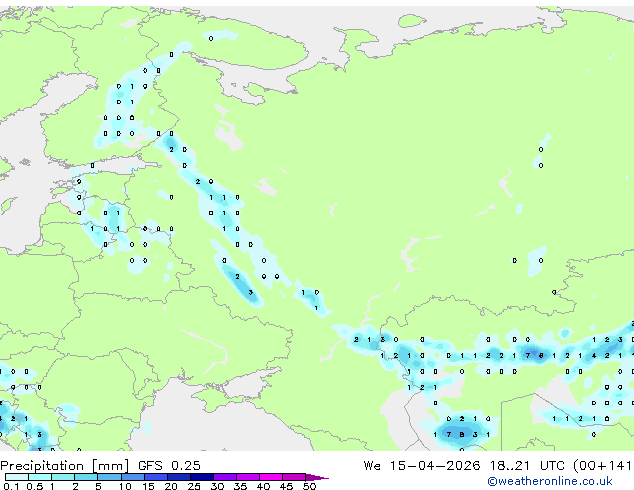The image size is (634, 490).
Task: Click the '0.5' legend scale label
Action: click(34, 486)
